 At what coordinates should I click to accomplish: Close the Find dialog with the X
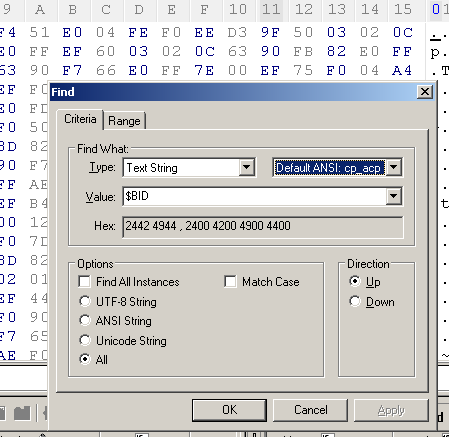(x=425, y=92)
